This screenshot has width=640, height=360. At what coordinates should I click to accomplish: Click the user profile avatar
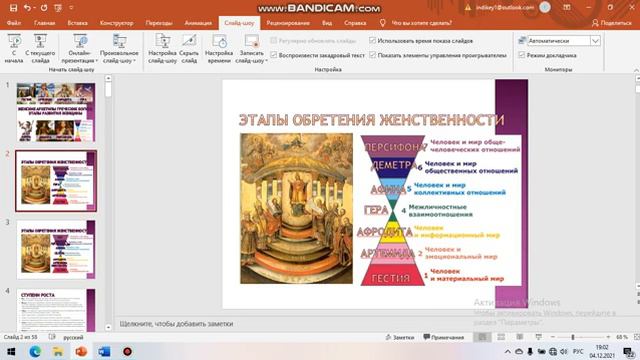(x=545, y=7)
